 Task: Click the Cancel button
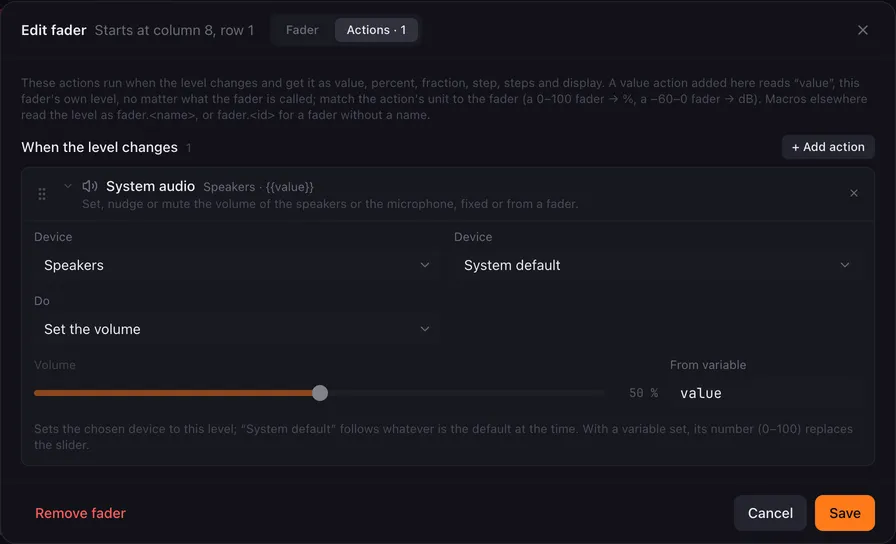(770, 513)
